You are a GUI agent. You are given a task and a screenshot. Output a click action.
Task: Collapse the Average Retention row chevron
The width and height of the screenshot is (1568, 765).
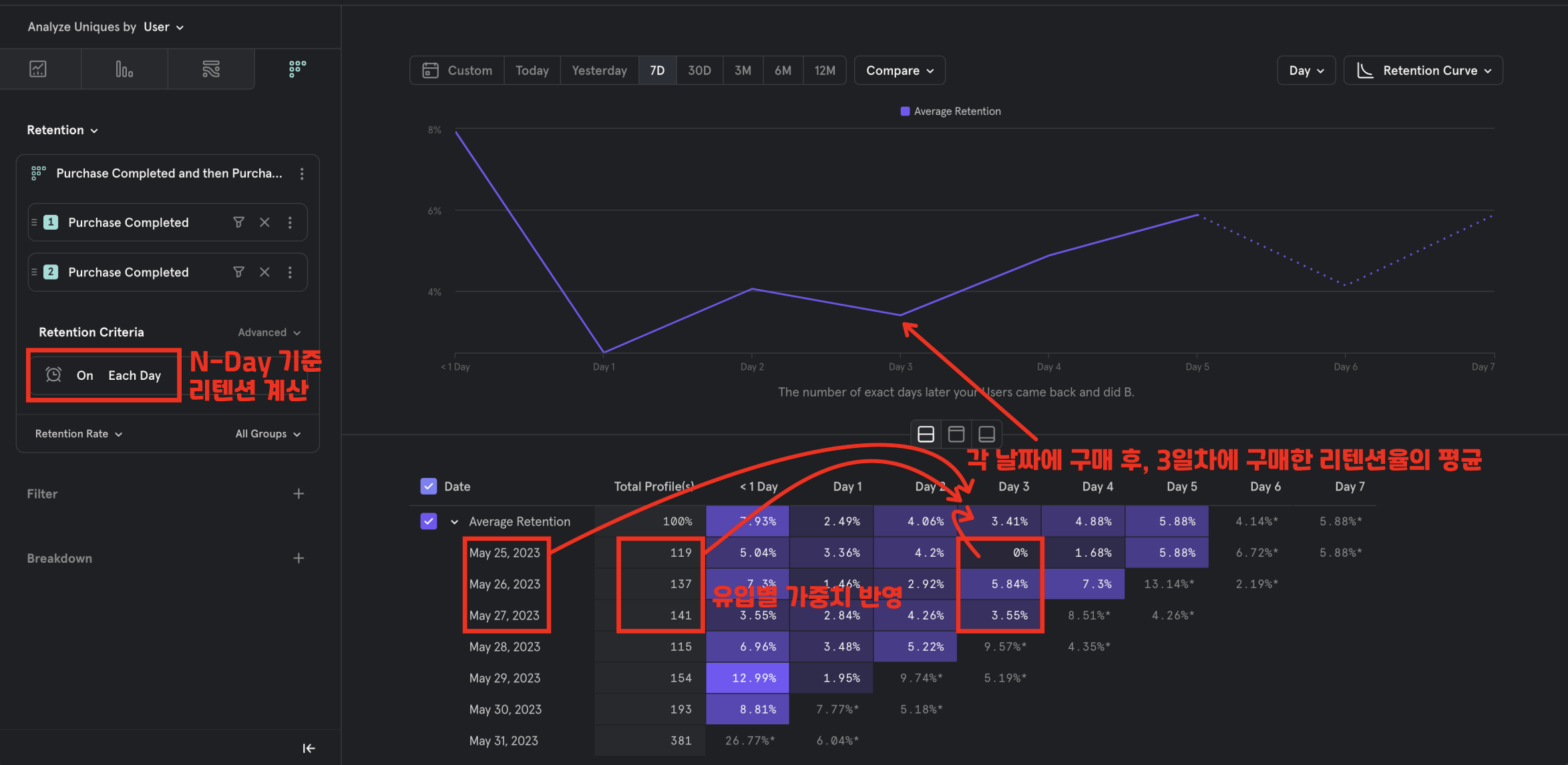click(454, 521)
